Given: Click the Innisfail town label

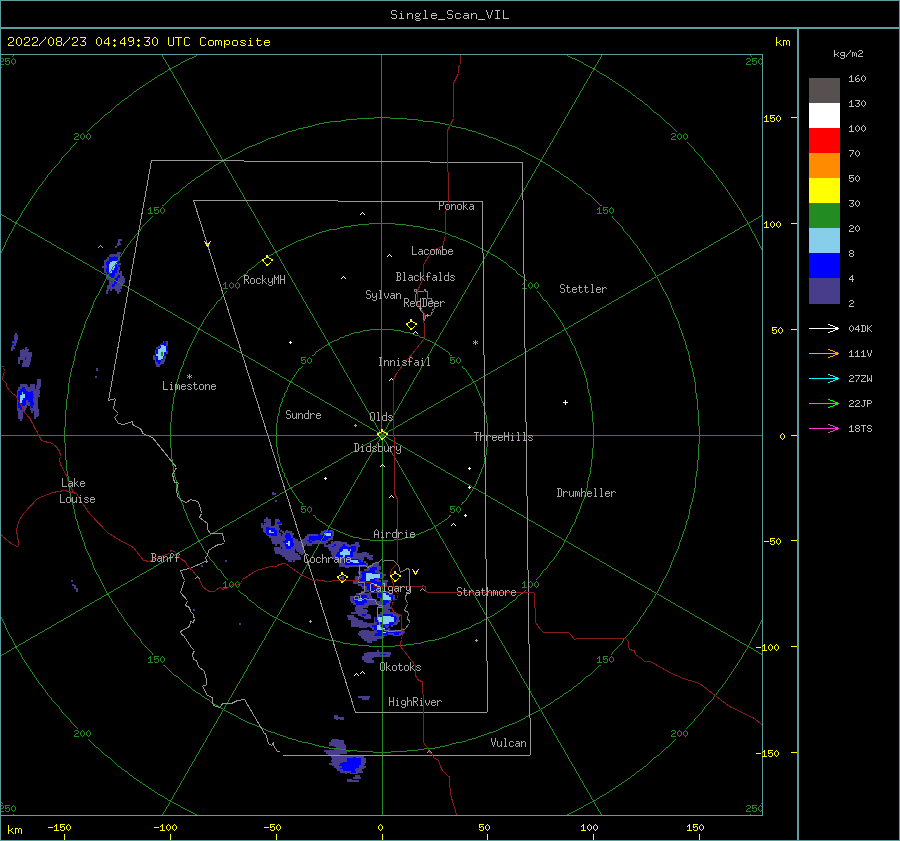Looking at the screenshot, I should [x=404, y=362].
